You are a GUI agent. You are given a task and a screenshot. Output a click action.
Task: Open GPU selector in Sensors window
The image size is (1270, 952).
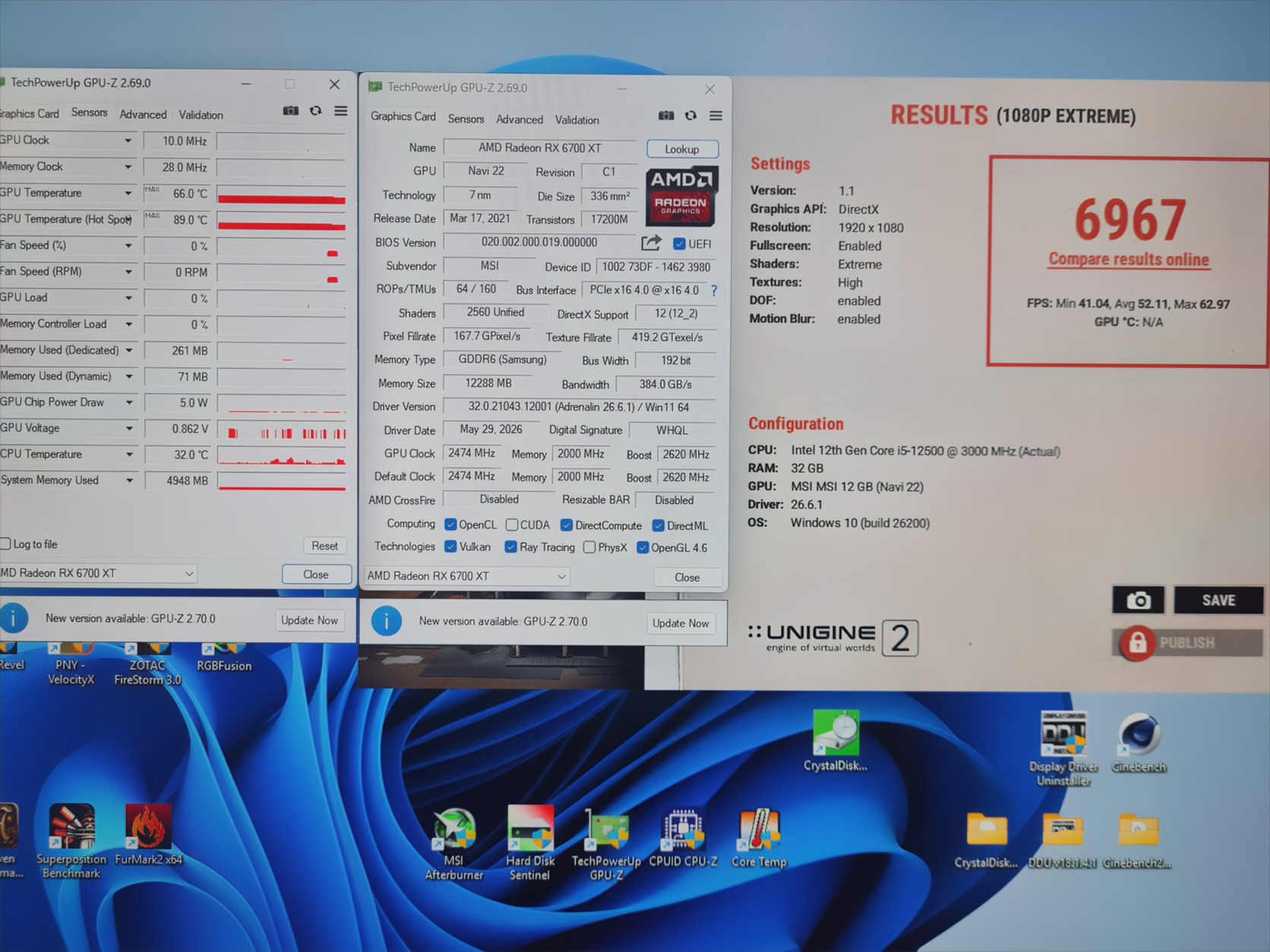(99, 573)
